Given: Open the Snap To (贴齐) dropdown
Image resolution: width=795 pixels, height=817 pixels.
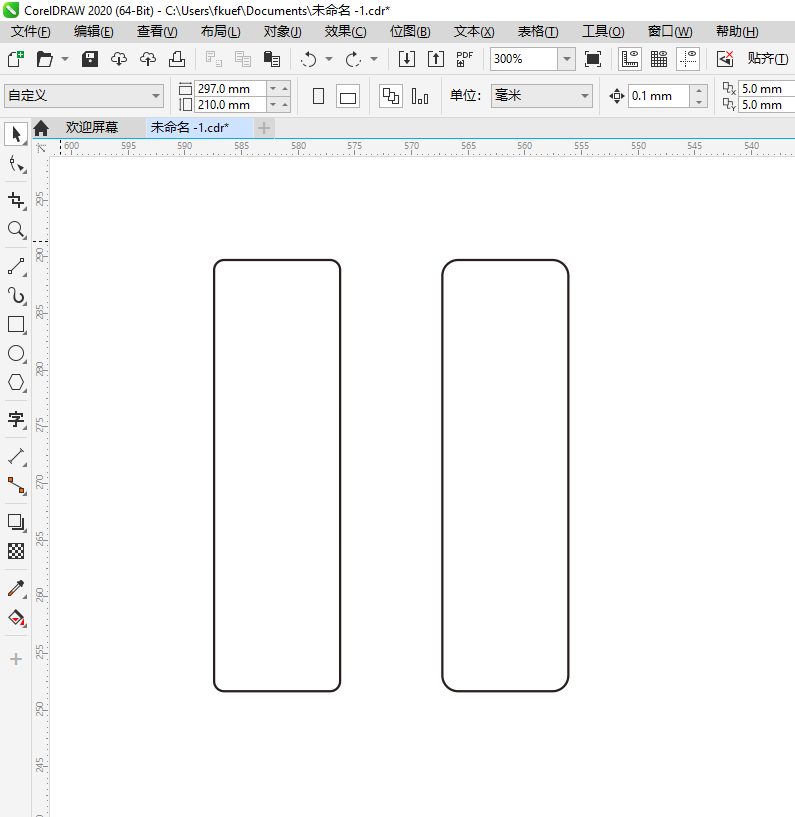Looking at the screenshot, I should coord(767,59).
